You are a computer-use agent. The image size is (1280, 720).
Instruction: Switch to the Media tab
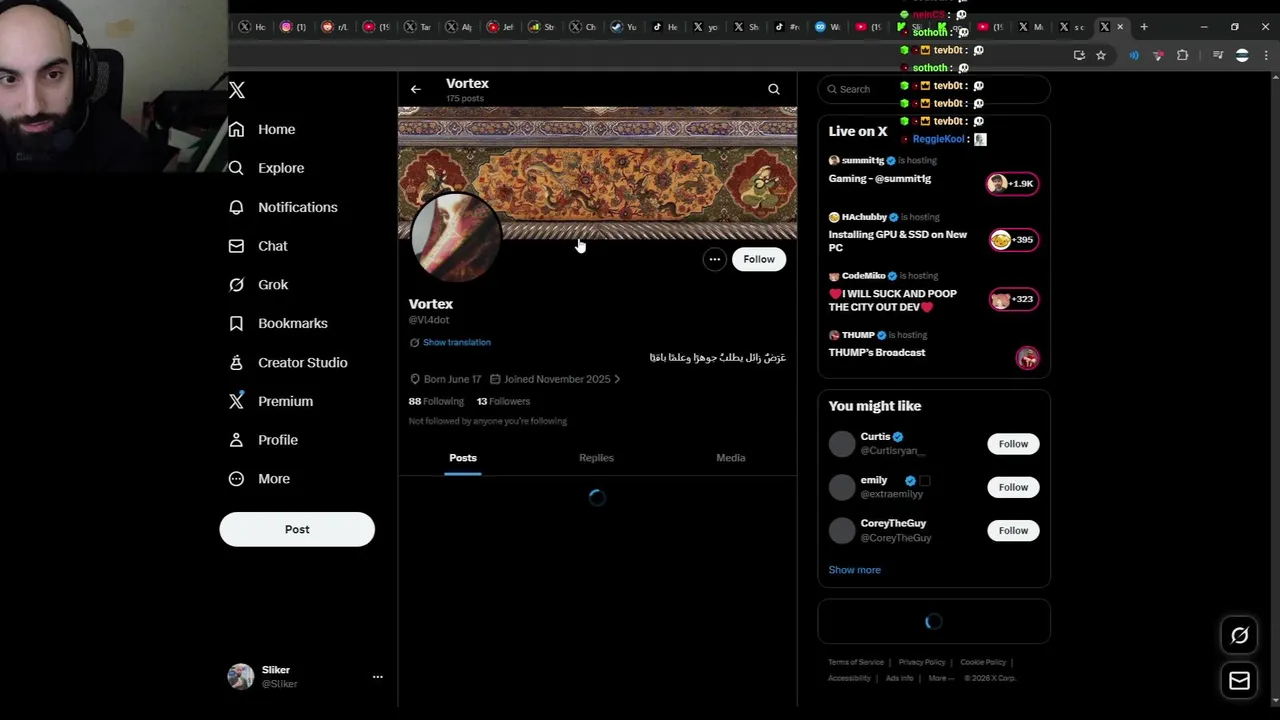point(731,458)
